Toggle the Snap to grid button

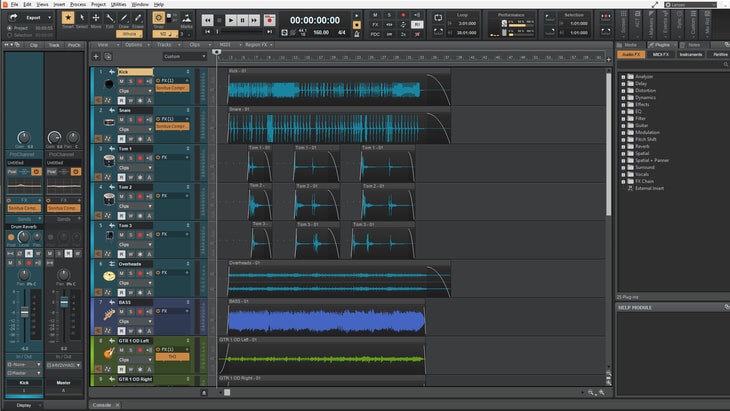coord(158,18)
